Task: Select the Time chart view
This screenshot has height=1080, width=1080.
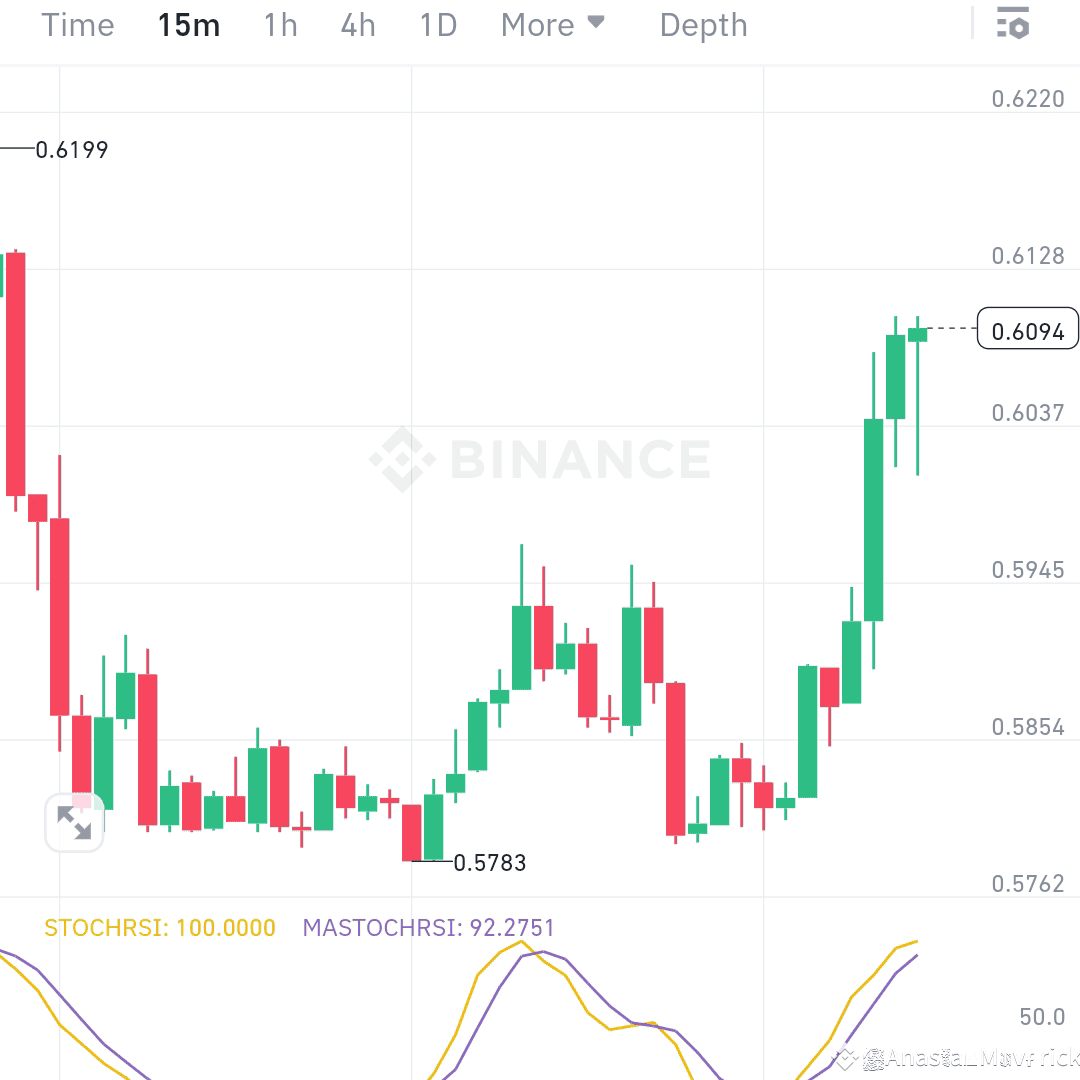Action: (x=77, y=25)
